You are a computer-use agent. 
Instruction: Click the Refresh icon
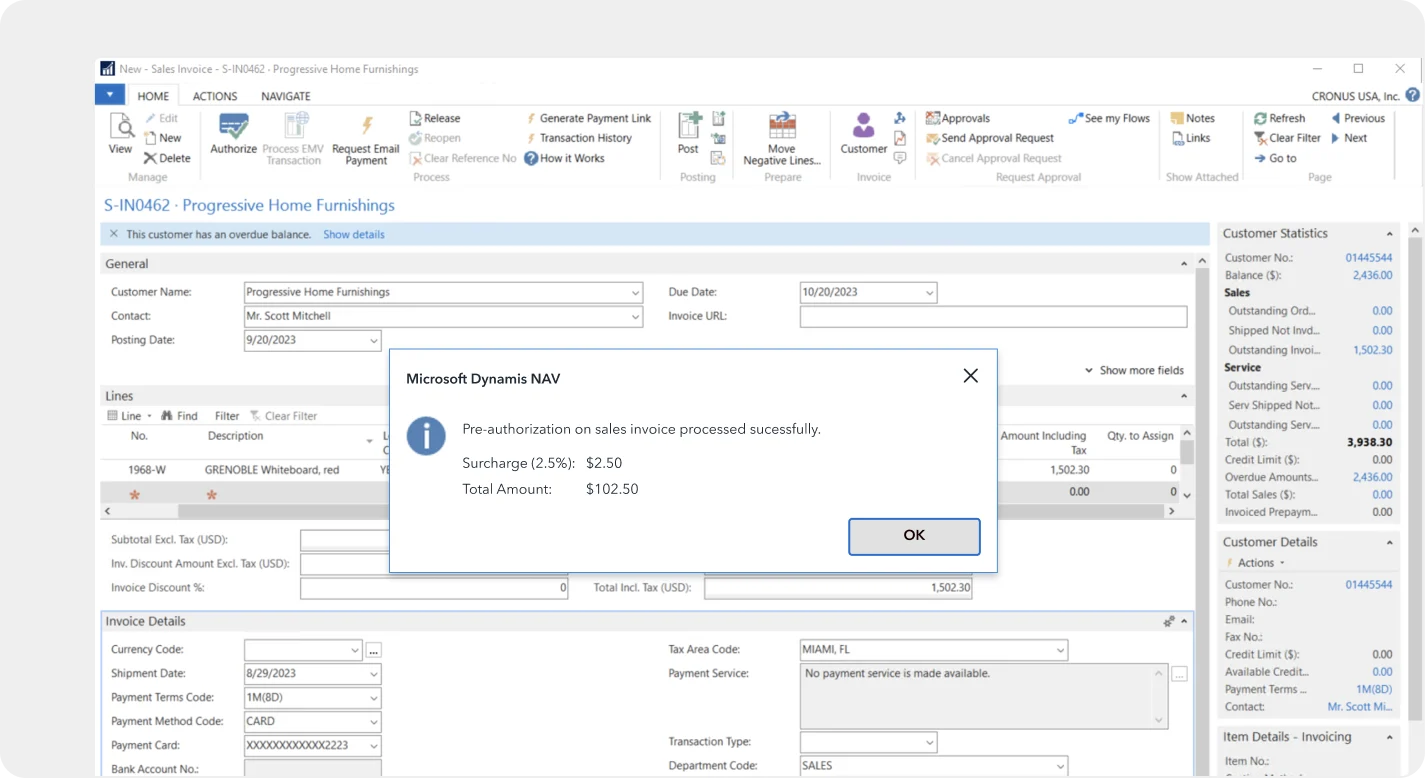tap(1261, 118)
